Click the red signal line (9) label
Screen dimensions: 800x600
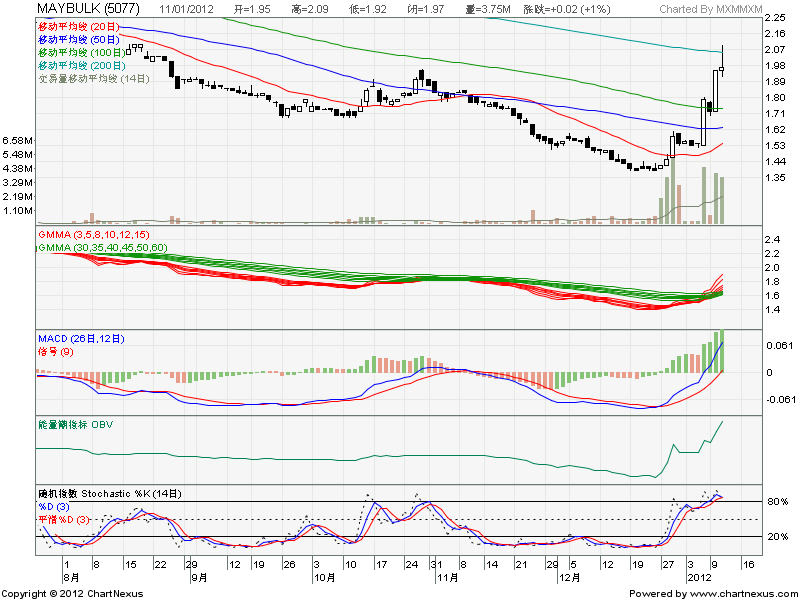click(55, 352)
